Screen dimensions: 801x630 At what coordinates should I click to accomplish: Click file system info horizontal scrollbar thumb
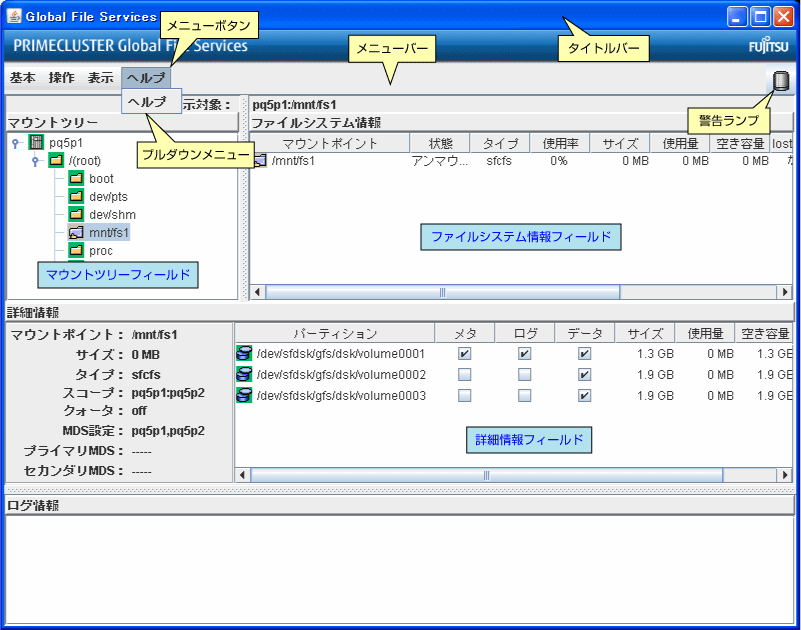pyautogui.click(x=442, y=292)
